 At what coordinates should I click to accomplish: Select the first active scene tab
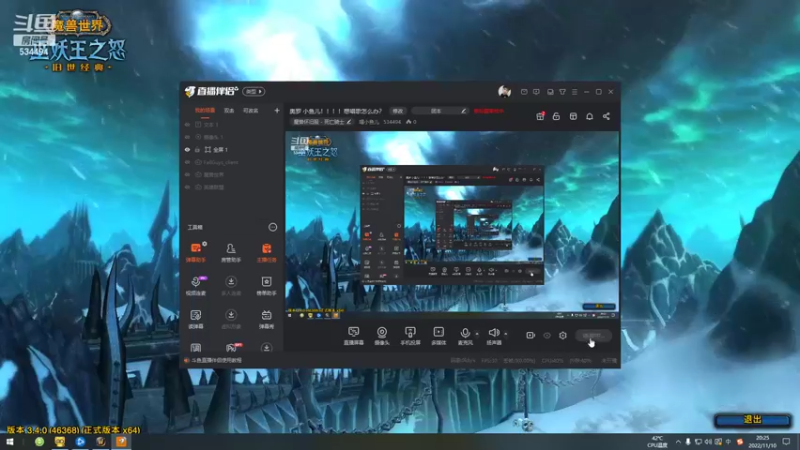pos(205,110)
